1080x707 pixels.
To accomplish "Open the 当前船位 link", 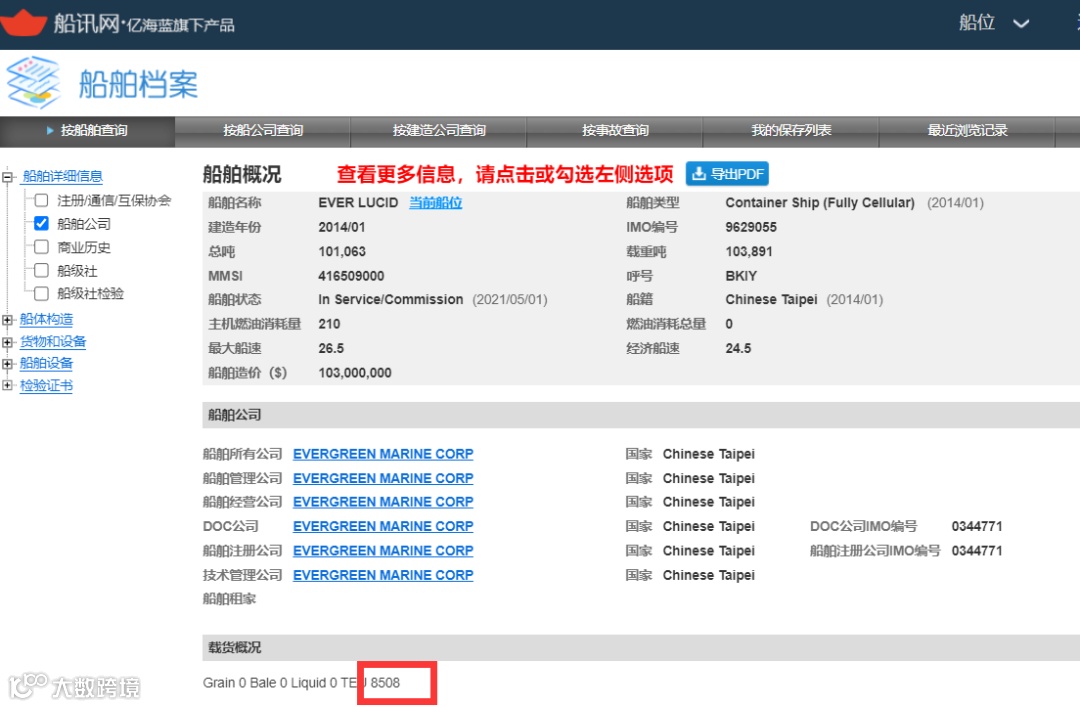I will (435, 203).
